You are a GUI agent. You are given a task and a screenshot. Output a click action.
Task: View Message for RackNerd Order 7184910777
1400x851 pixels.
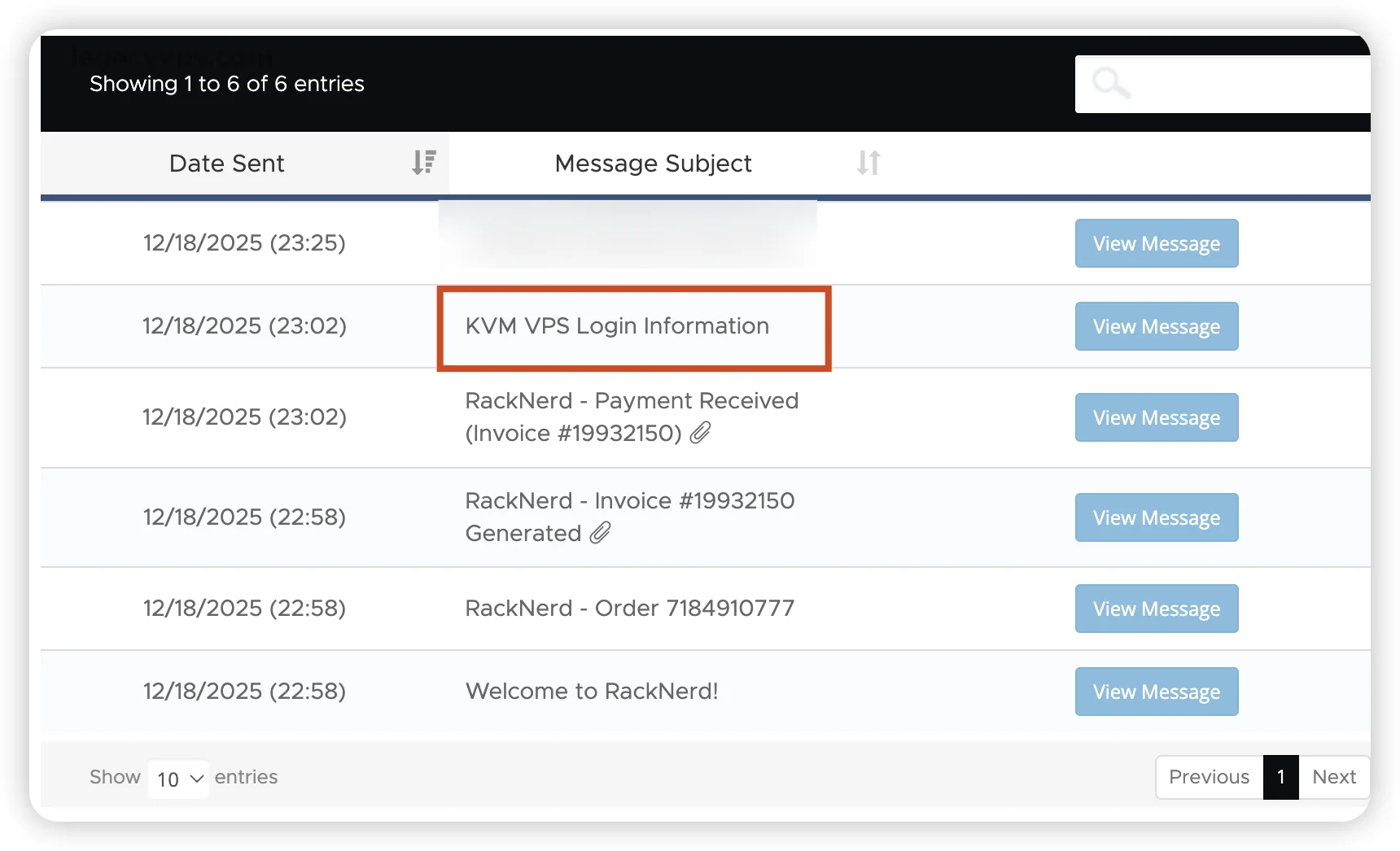[x=1156, y=609]
